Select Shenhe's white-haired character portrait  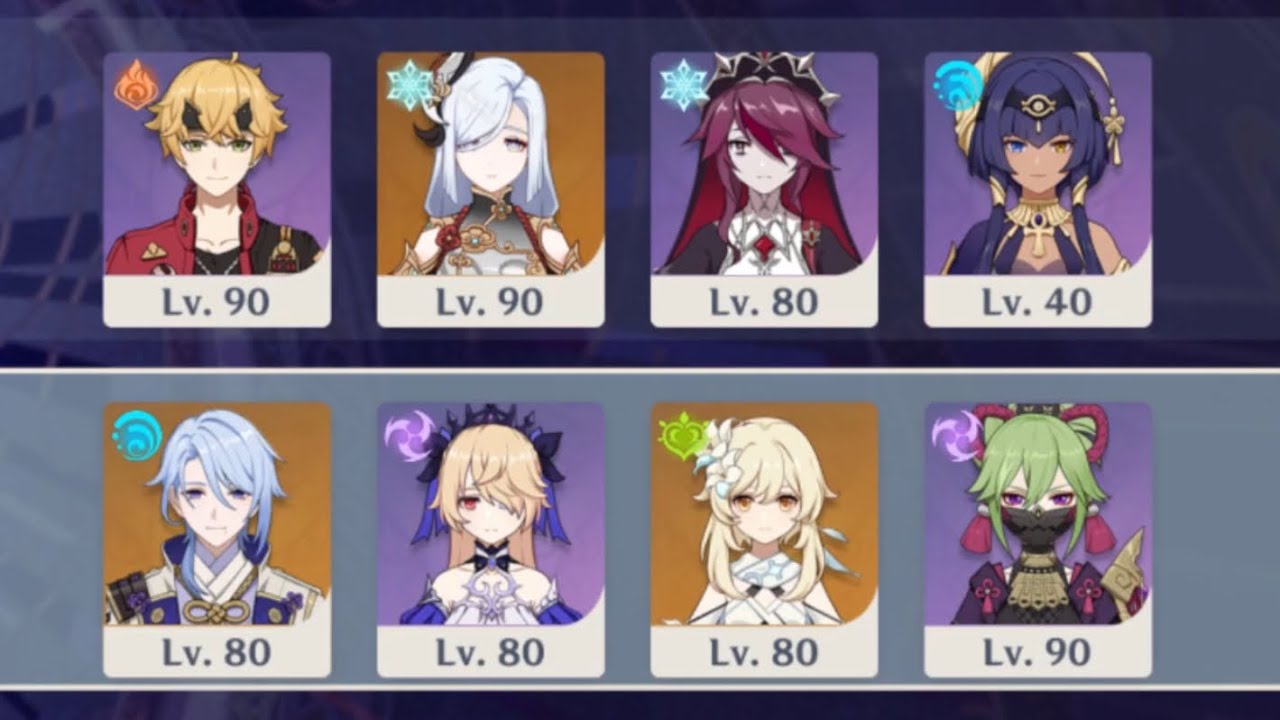tap(490, 164)
